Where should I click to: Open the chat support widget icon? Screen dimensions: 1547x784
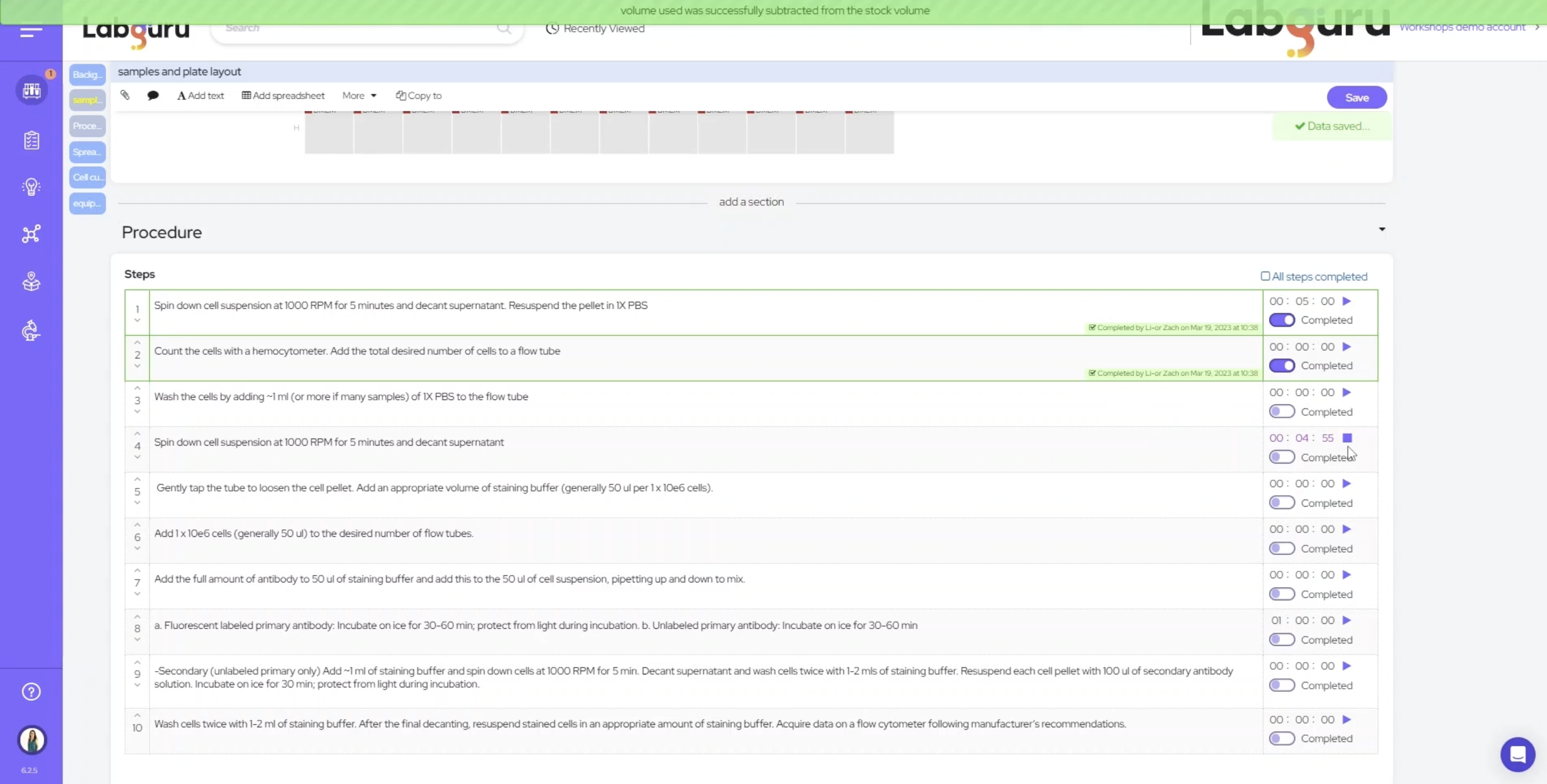pyautogui.click(x=1518, y=755)
